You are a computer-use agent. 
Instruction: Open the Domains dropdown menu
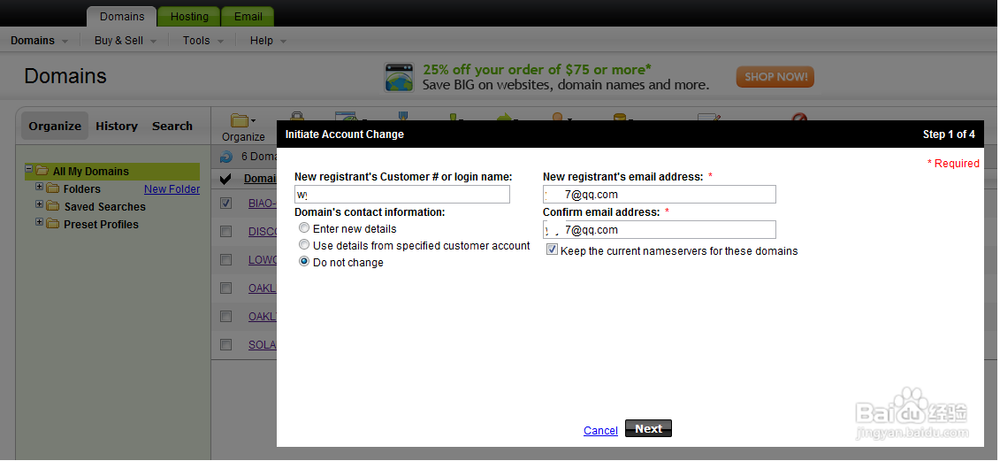point(40,40)
